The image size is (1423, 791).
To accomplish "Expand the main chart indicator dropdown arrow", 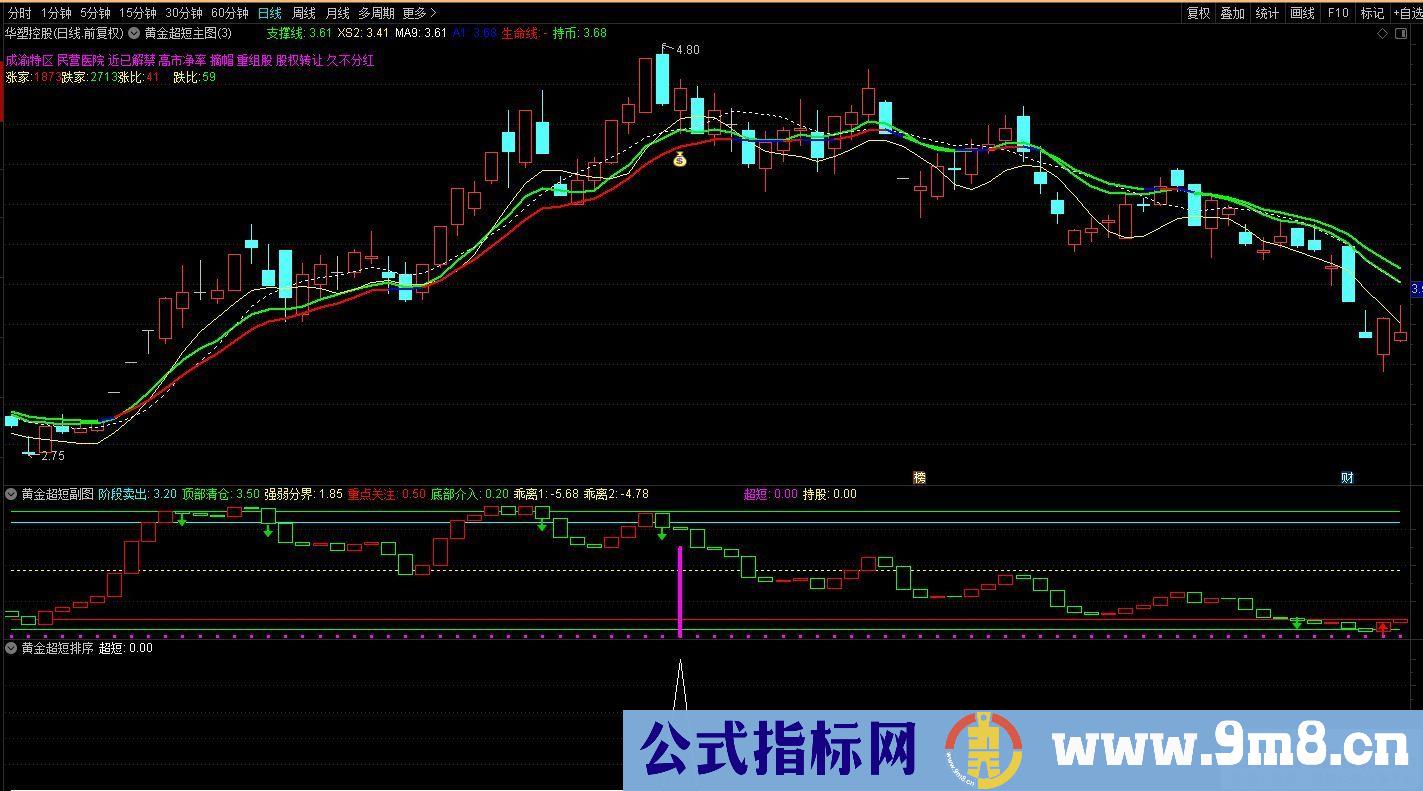I will (x=134, y=33).
